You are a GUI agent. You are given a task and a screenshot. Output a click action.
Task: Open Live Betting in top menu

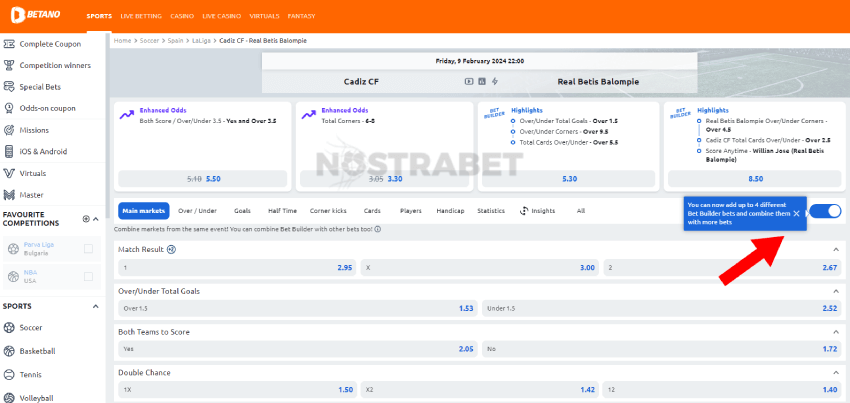141,16
